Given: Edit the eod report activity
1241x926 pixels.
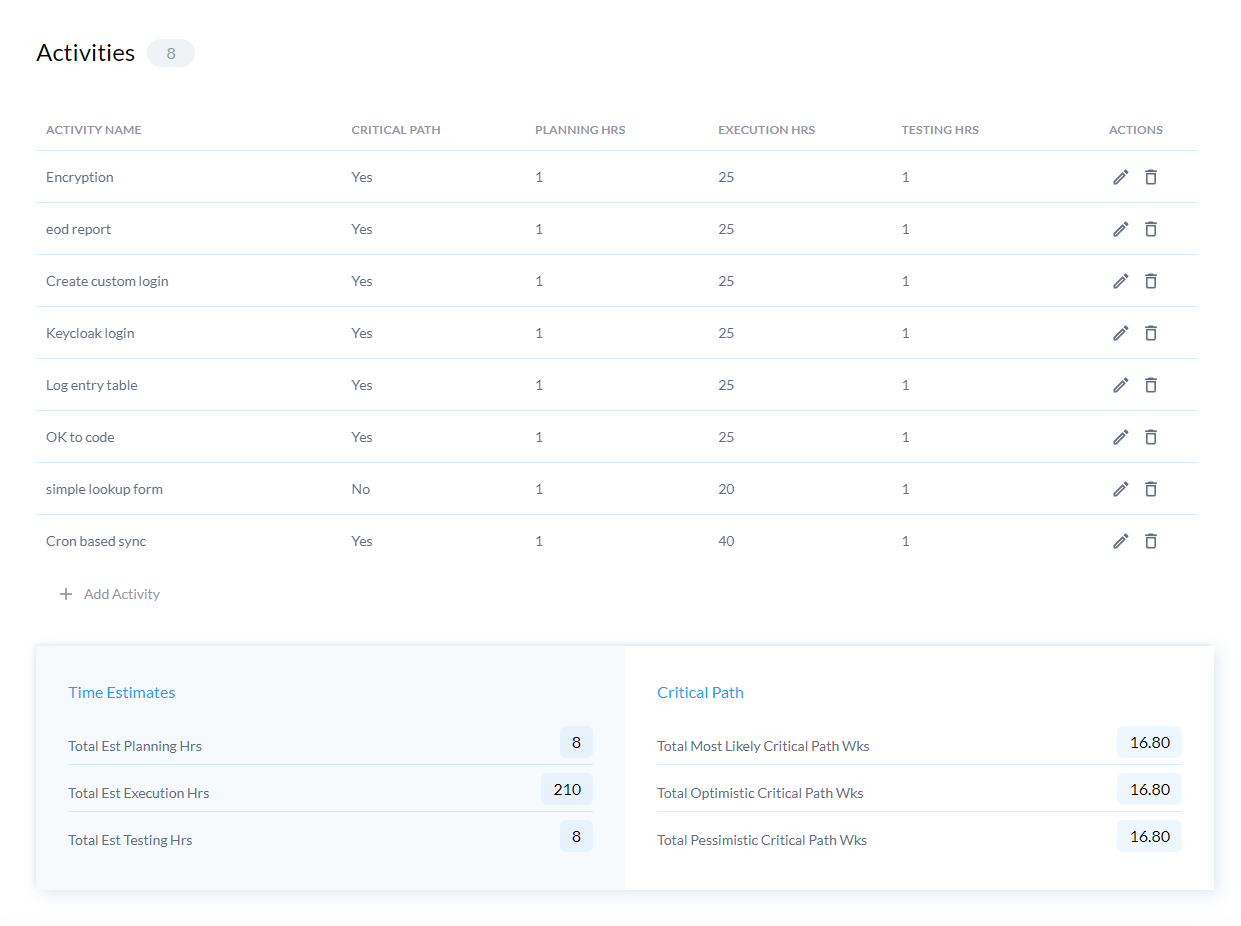Looking at the screenshot, I should (x=1120, y=229).
